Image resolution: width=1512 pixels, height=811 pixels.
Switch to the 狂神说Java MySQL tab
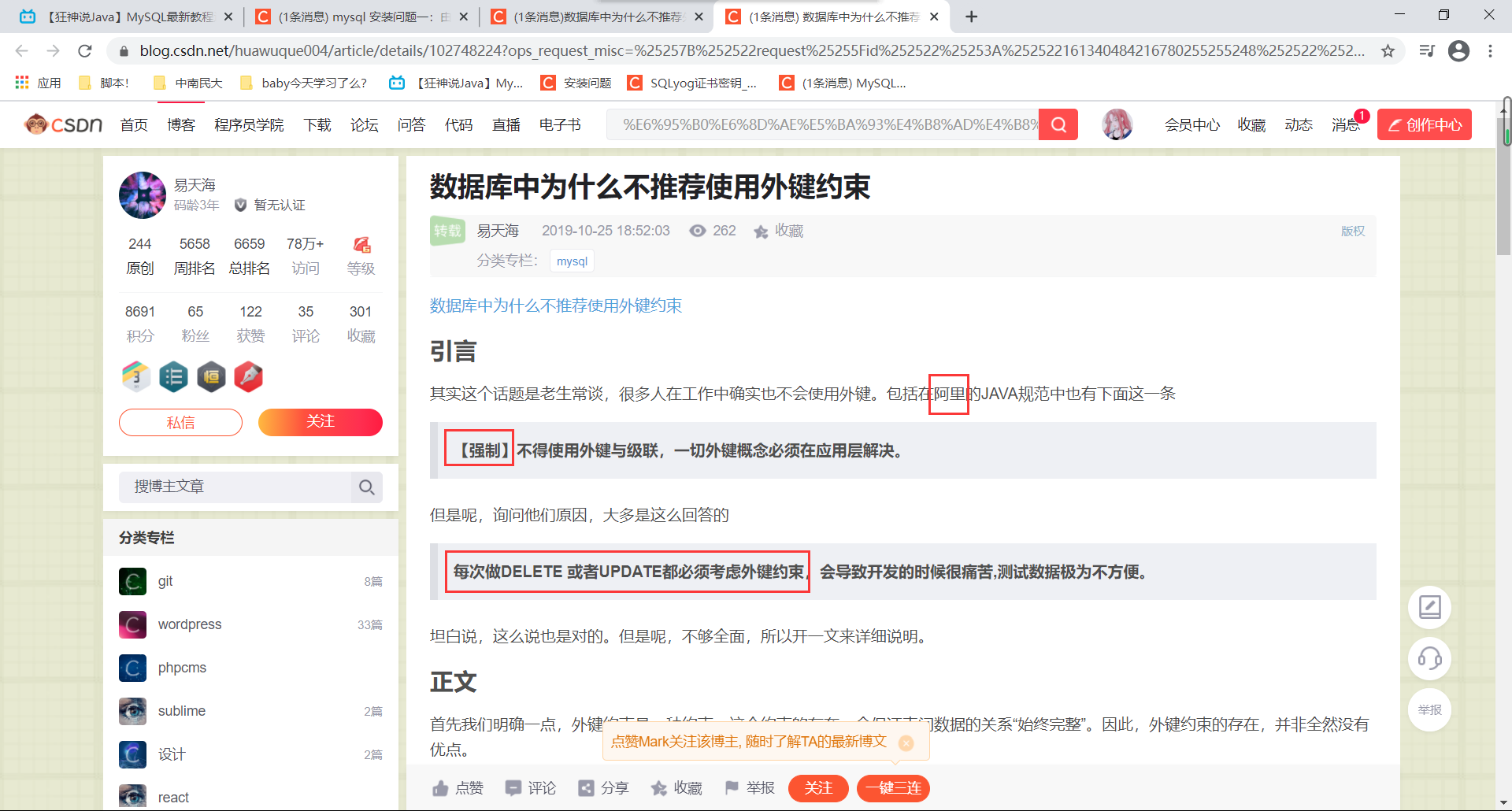click(126, 17)
